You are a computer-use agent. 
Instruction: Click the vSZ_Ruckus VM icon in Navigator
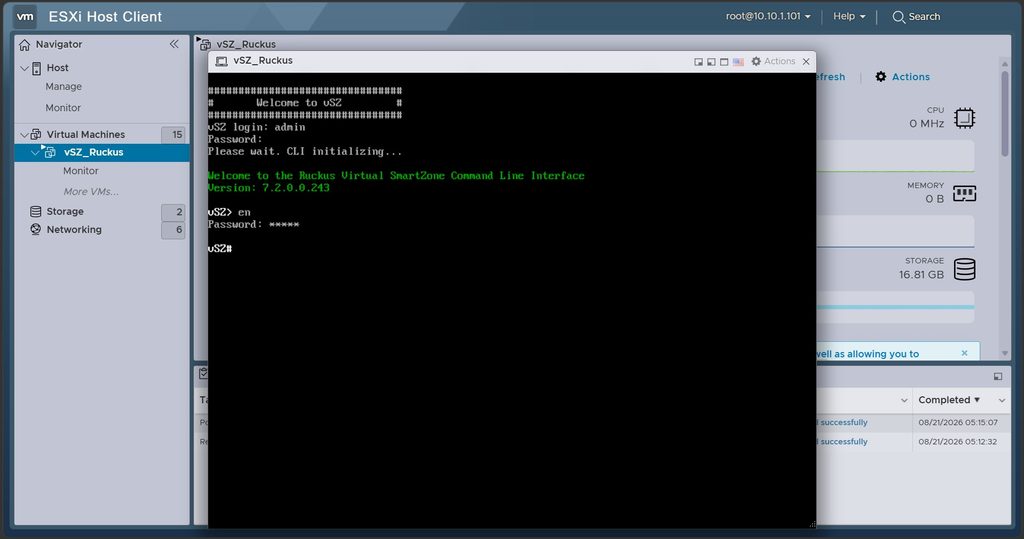coord(49,152)
